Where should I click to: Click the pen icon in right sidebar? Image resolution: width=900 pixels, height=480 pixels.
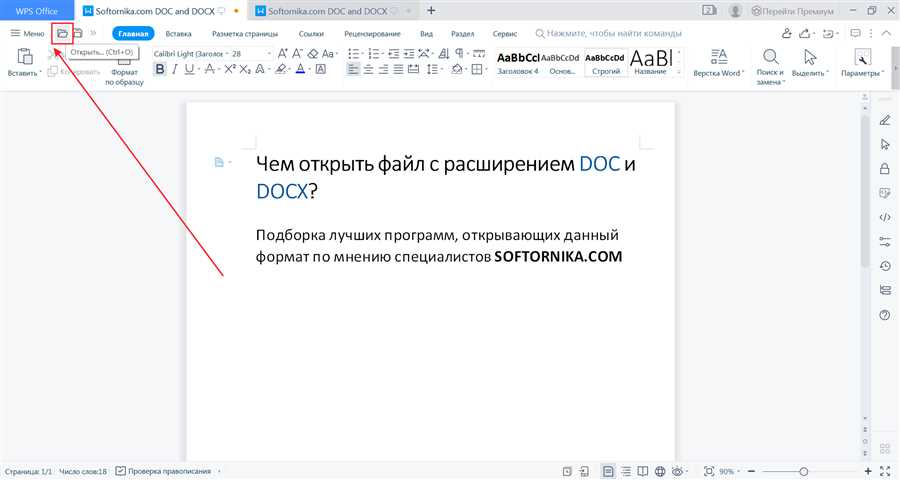coord(885,120)
